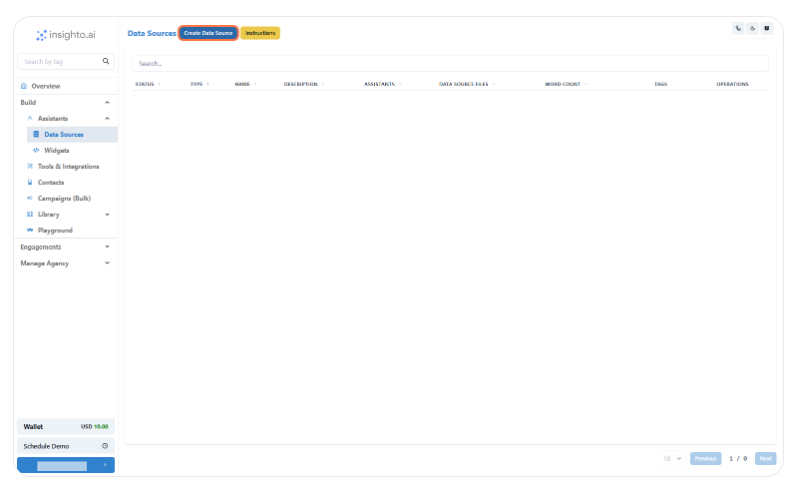Click the Data Sources database icon
The height and width of the screenshot is (496, 789).
(x=36, y=134)
